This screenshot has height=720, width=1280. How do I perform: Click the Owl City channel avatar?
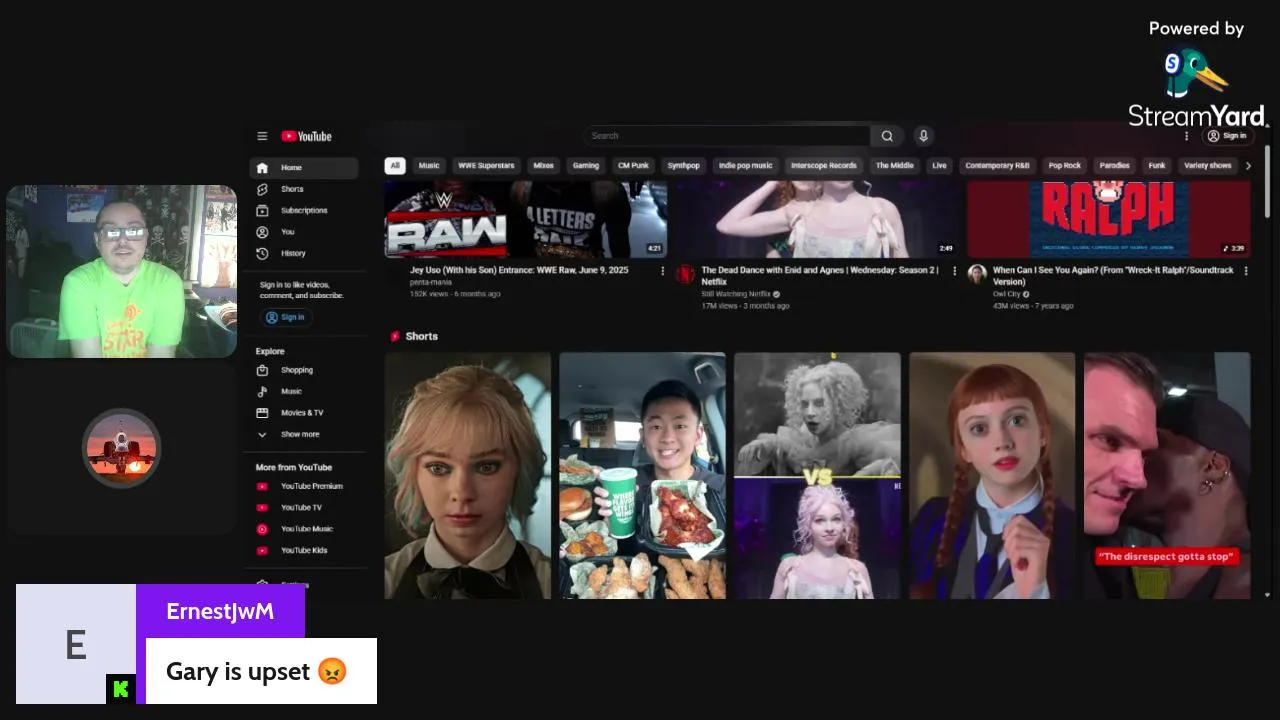(977, 274)
